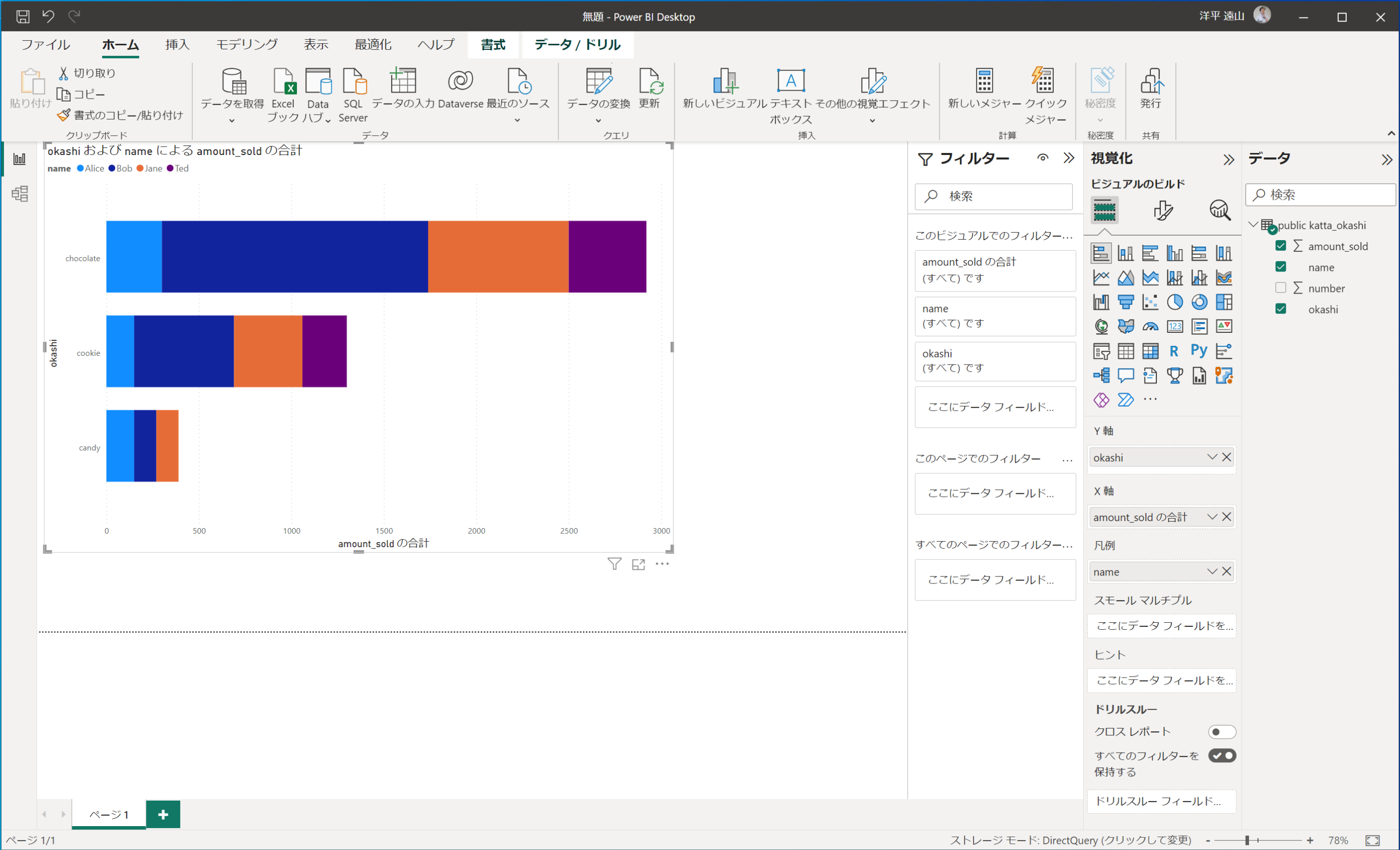Toggle クロス レポート switch on
The height and width of the screenshot is (850, 1400).
(x=1222, y=732)
